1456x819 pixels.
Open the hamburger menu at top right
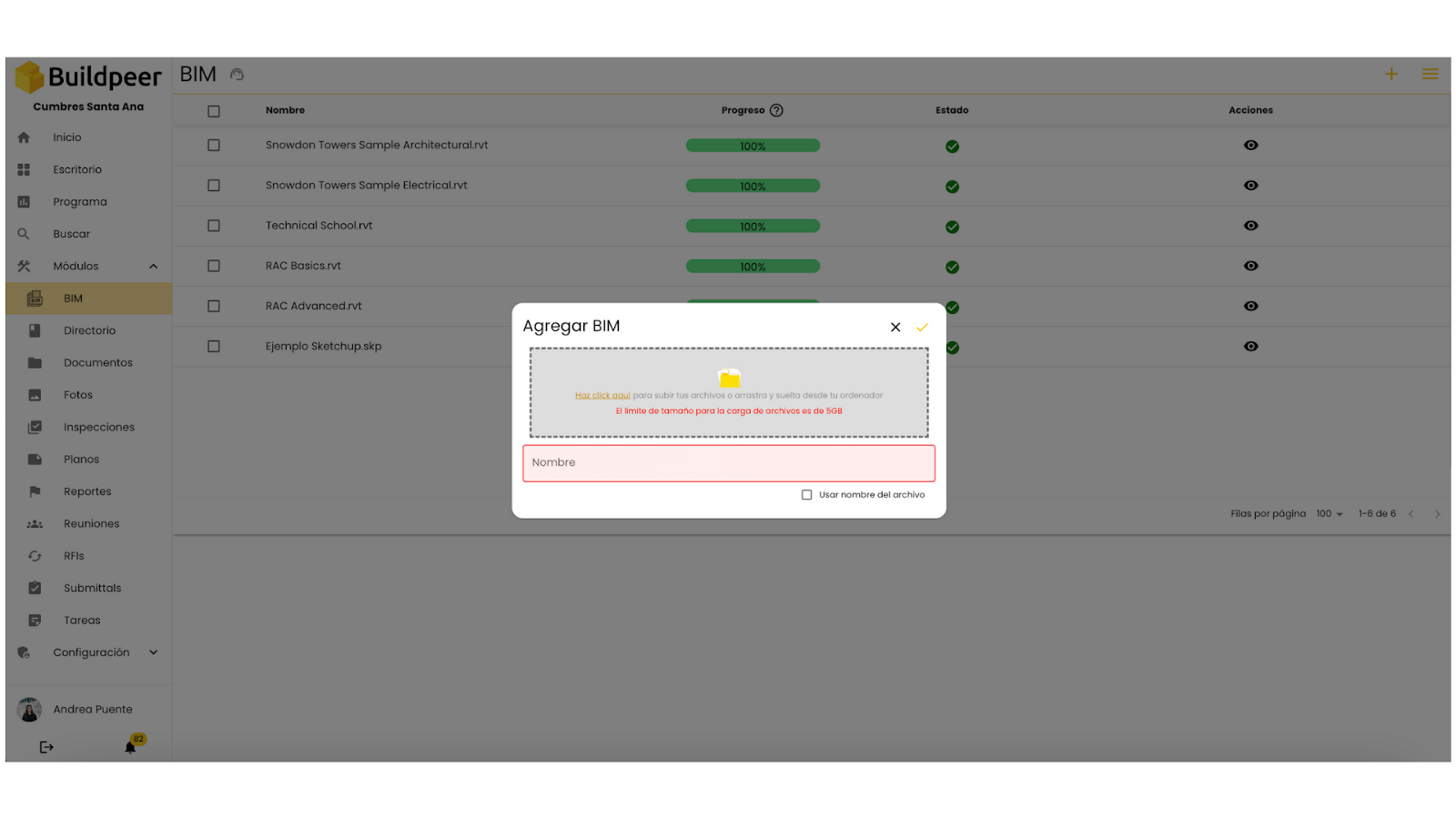coord(1431,74)
